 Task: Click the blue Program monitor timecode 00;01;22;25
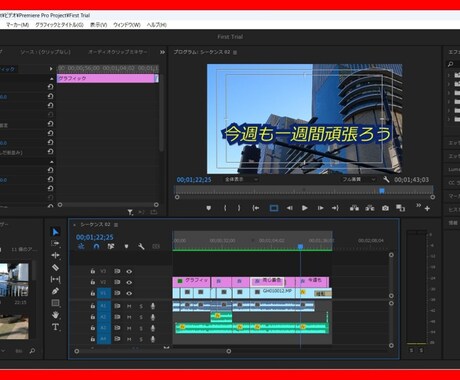click(194, 180)
